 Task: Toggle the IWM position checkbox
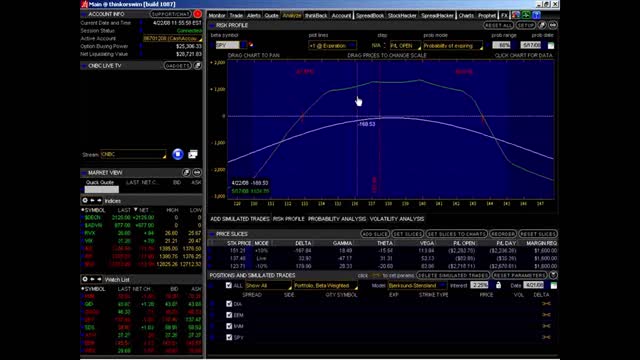(x=229, y=326)
